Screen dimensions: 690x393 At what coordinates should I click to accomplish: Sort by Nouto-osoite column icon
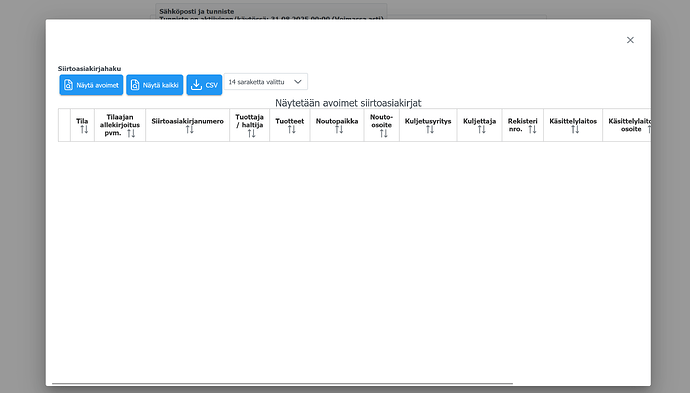(x=383, y=133)
